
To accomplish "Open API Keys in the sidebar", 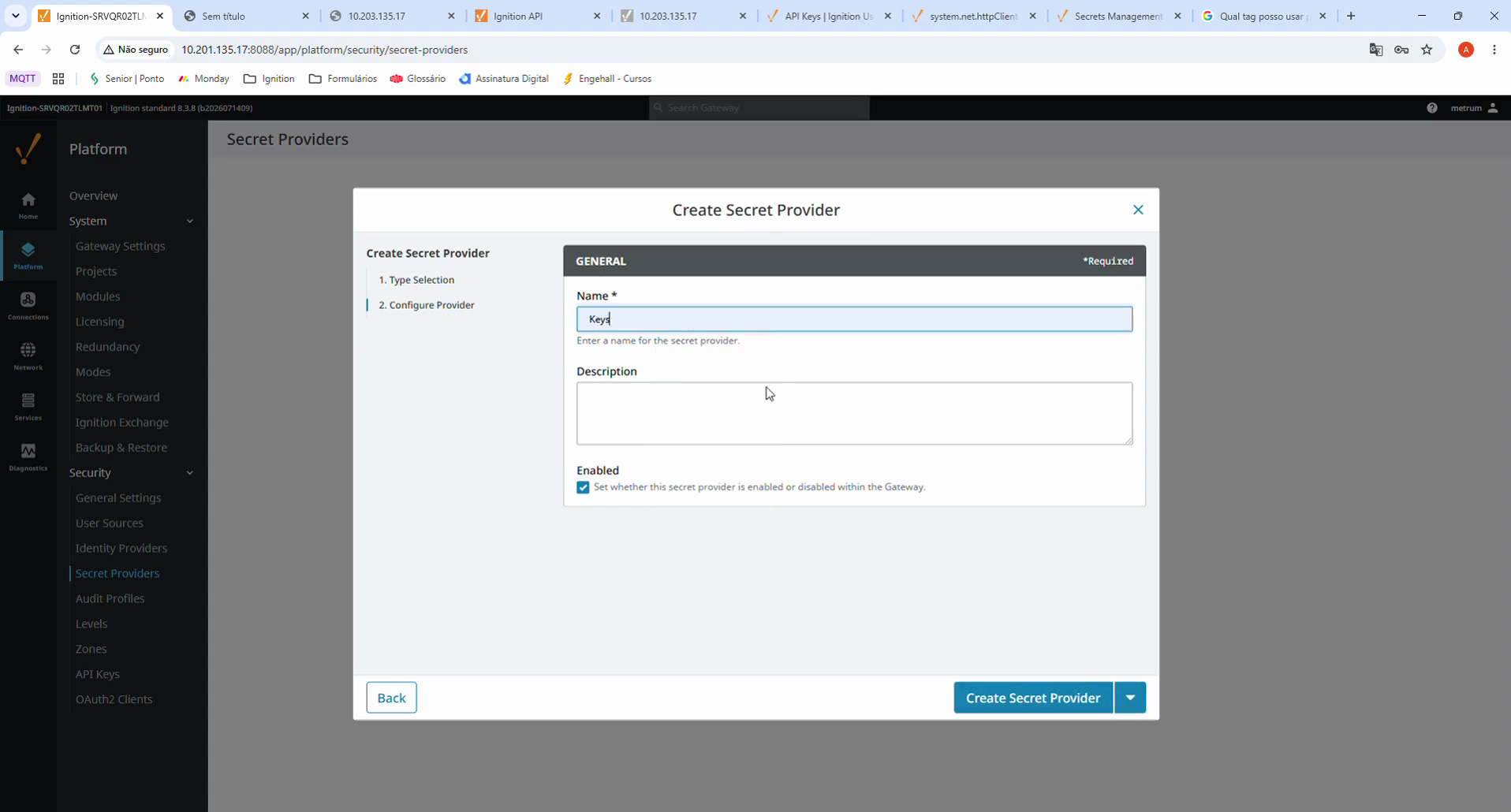I will 98,675.
